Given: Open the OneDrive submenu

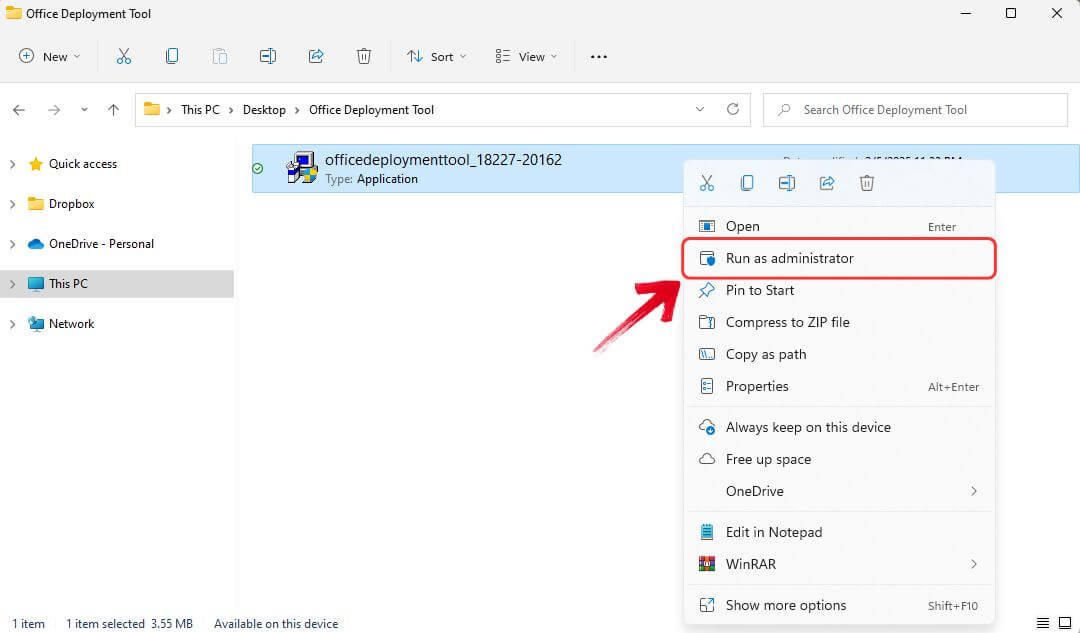Looking at the screenshot, I should point(839,491).
